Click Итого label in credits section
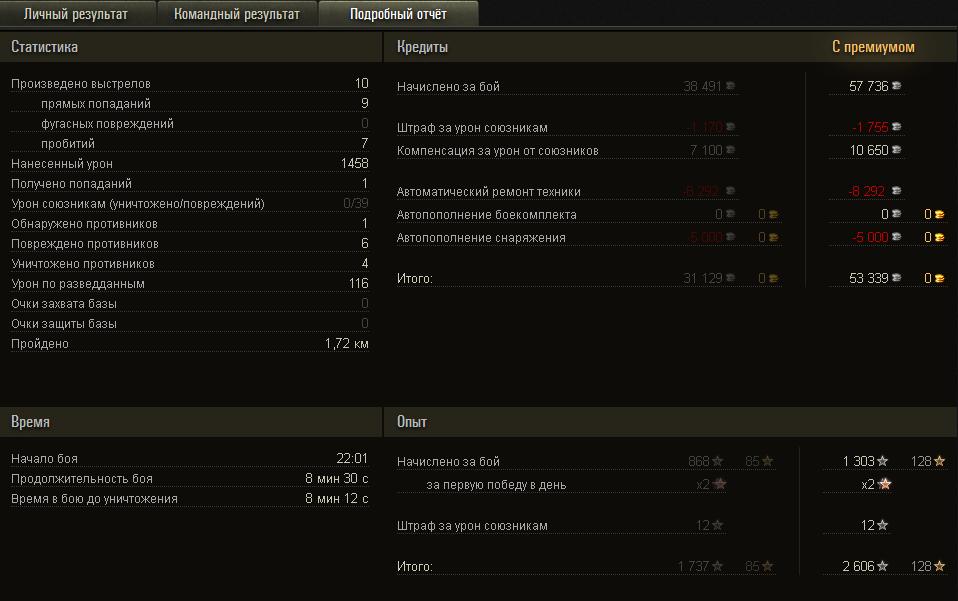The width and height of the screenshot is (958, 601). pos(414,279)
